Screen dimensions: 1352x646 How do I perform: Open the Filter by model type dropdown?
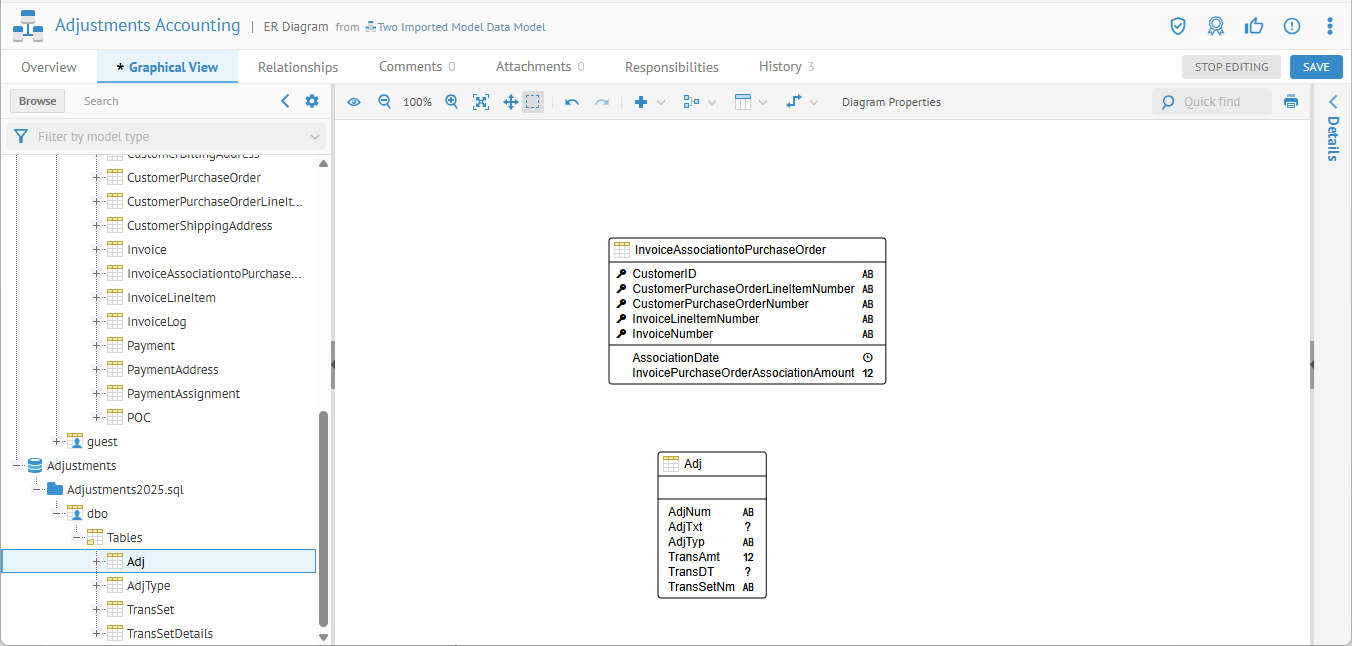pos(166,137)
